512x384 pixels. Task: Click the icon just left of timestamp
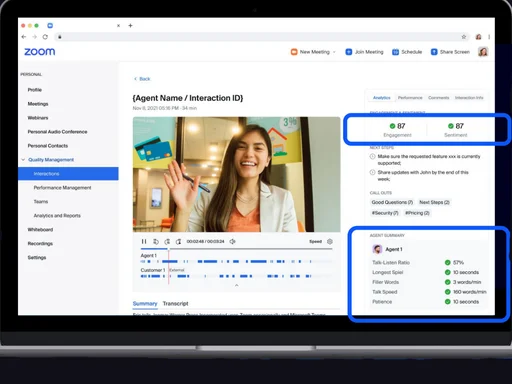click(179, 241)
